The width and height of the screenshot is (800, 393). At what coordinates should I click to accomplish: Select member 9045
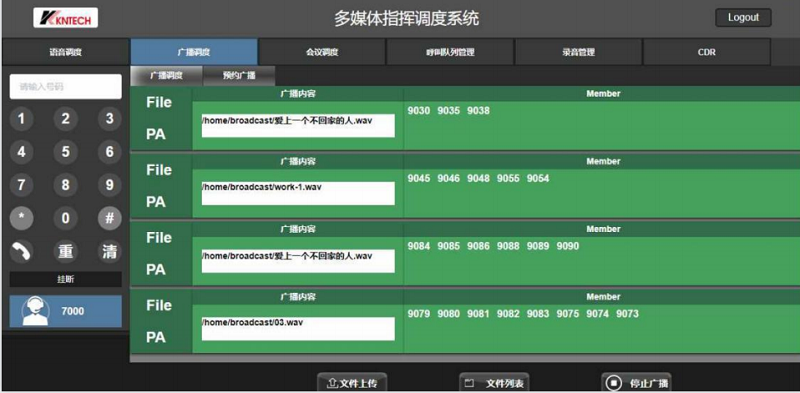(x=418, y=179)
